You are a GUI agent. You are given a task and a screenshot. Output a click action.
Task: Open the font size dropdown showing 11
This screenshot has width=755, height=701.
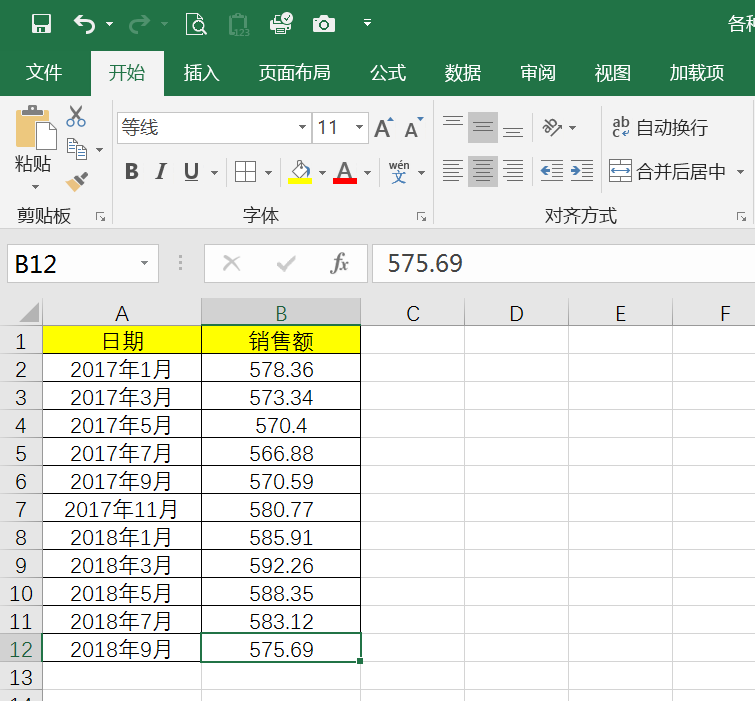359,128
